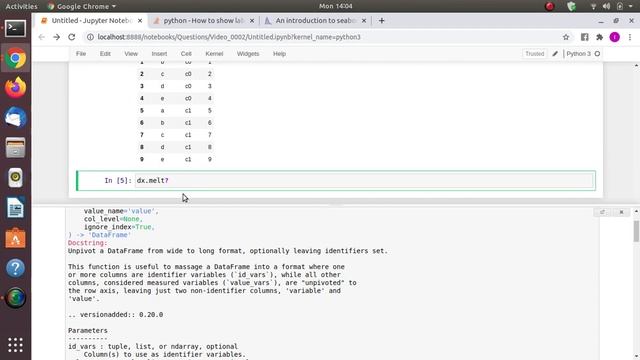The image size is (640, 360).
Task: Close the Untitled Jupyter Notebook tab
Action: point(140,20)
